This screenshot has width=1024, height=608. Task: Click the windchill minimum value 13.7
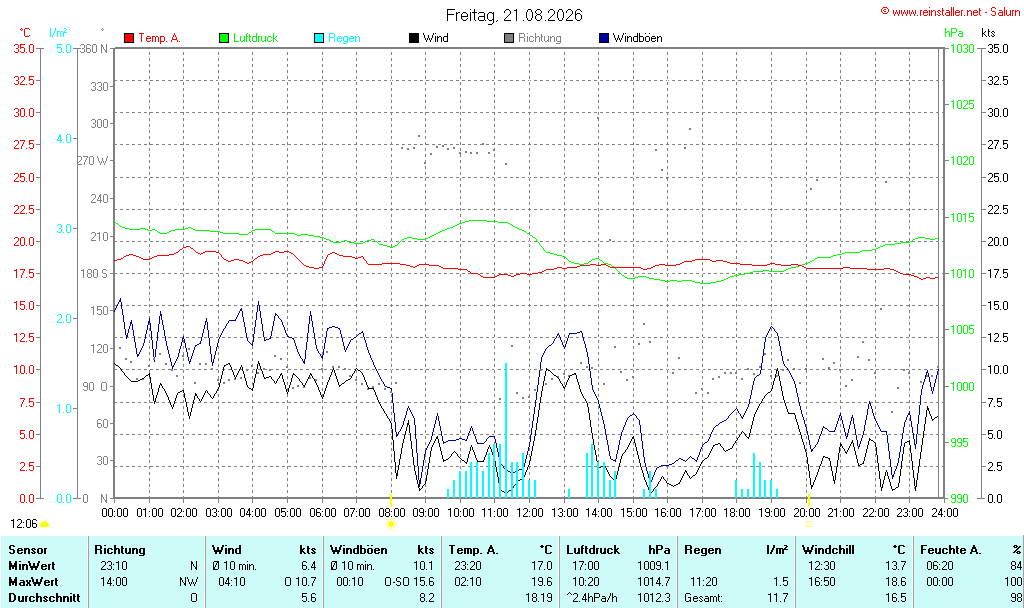pyautogui.click(x=895, y=566)
